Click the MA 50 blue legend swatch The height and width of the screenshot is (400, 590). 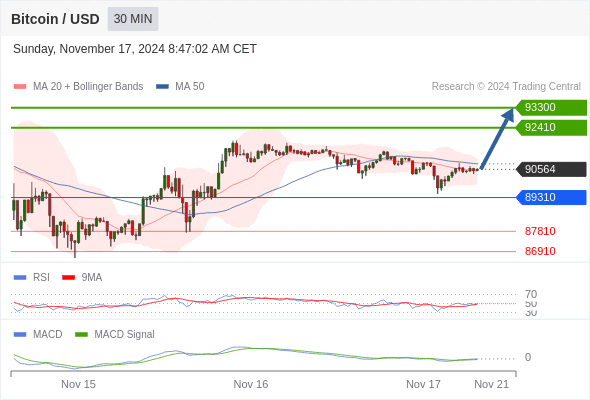tap(162, 87)
